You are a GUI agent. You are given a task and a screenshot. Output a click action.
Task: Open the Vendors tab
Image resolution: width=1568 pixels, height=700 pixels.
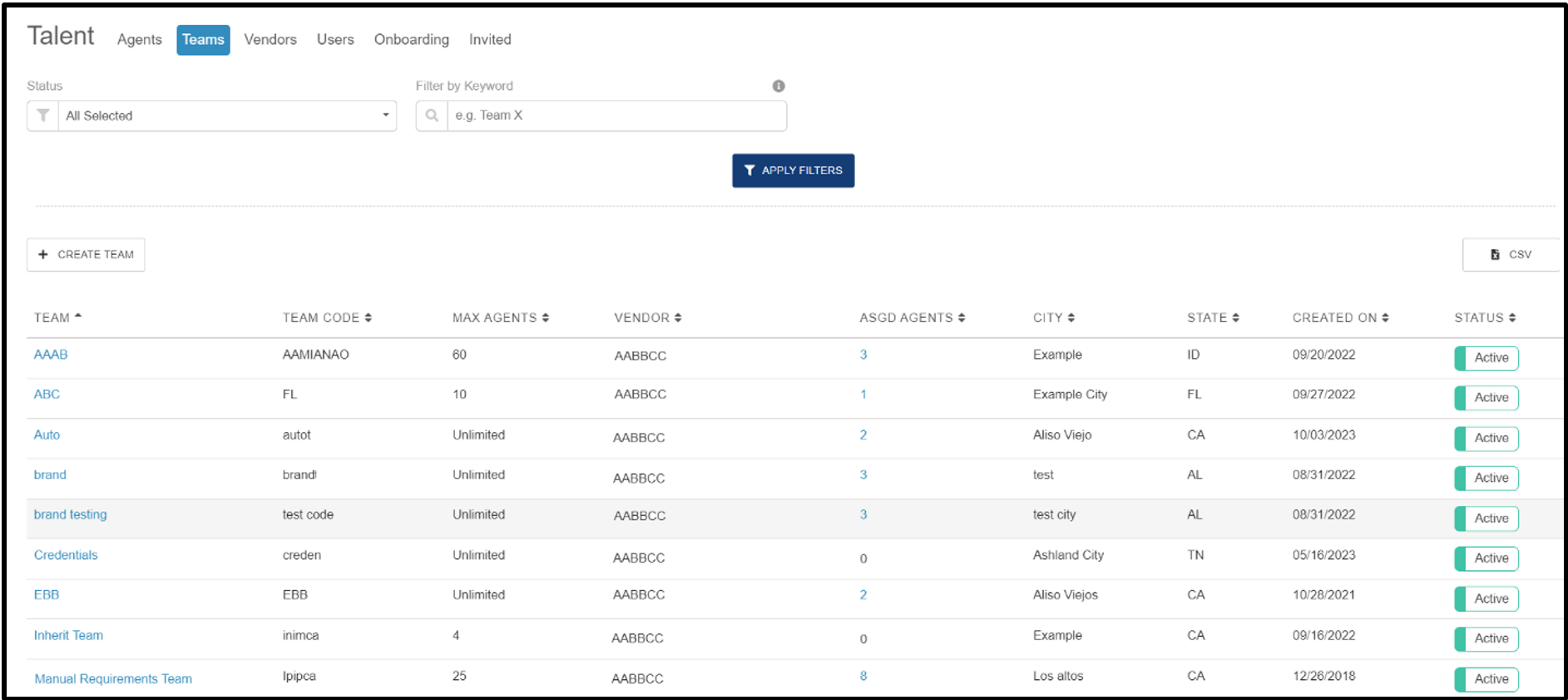[270, 39]
